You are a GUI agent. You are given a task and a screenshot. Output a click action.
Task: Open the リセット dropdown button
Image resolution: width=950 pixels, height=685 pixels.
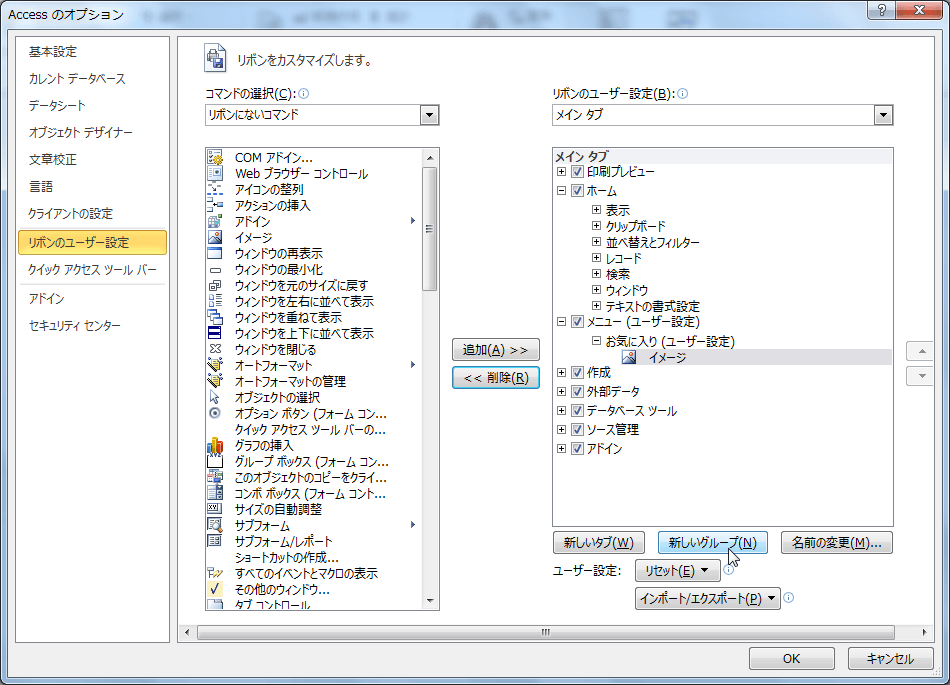[x=677, y=571]
